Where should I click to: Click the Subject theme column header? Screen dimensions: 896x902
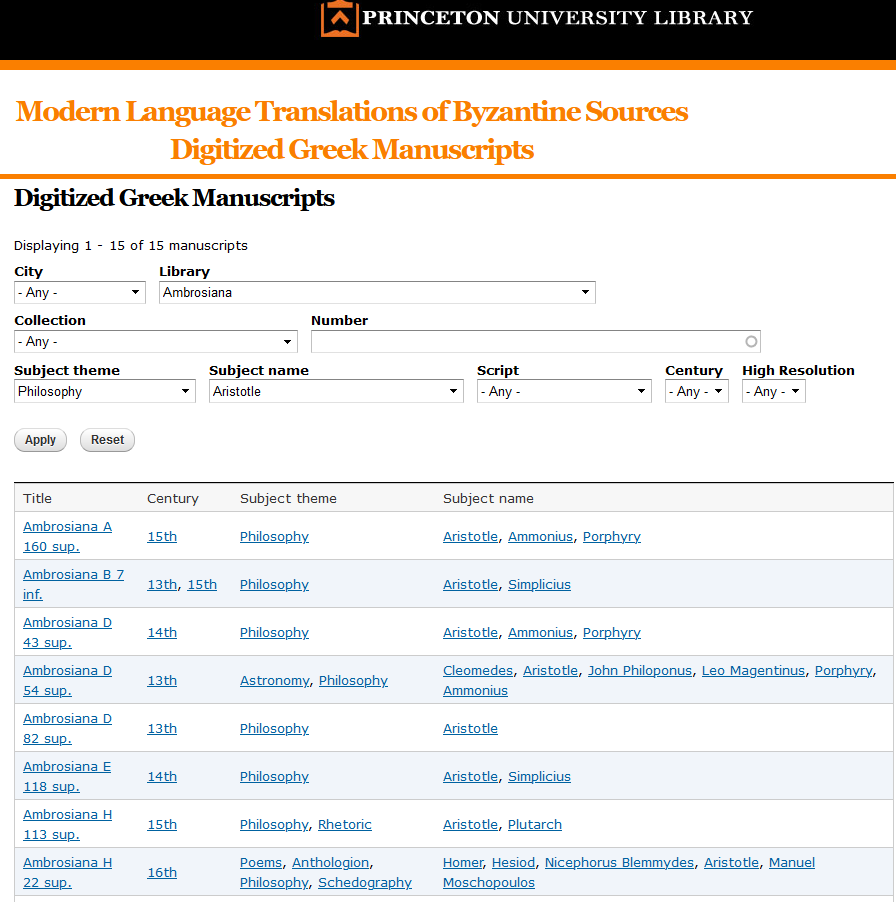288,498
